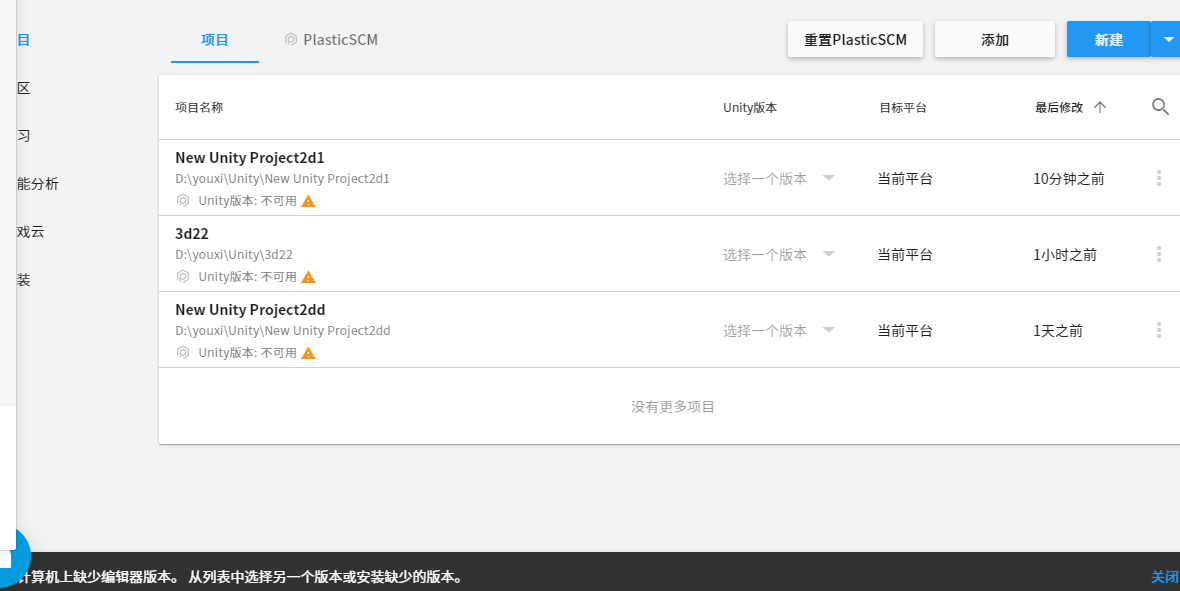Sort by 最后修改 column header
Screen dimensions: 1180x591
tap(1058, 108)
